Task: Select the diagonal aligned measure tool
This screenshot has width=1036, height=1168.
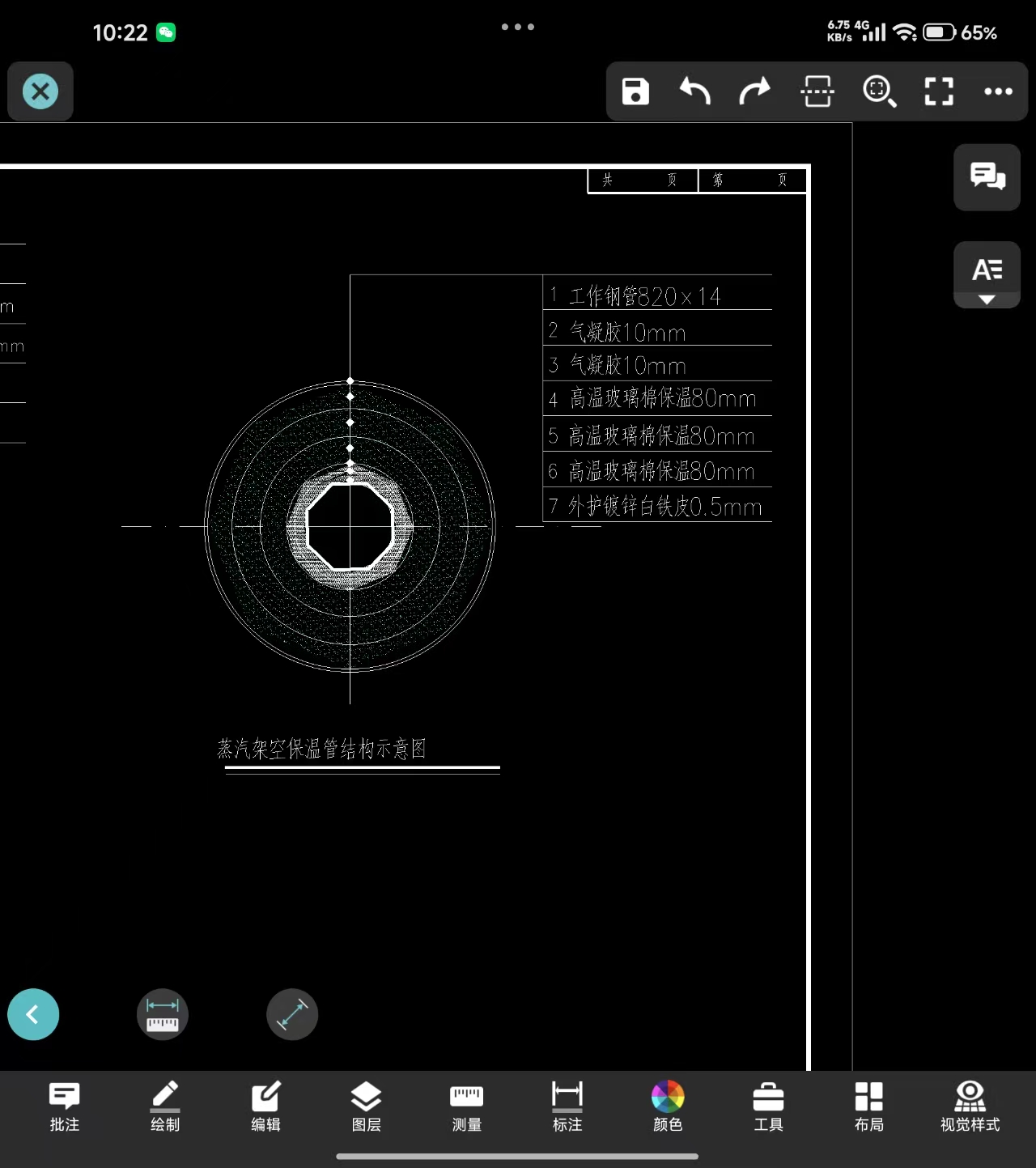Action: coord(292,1014)
